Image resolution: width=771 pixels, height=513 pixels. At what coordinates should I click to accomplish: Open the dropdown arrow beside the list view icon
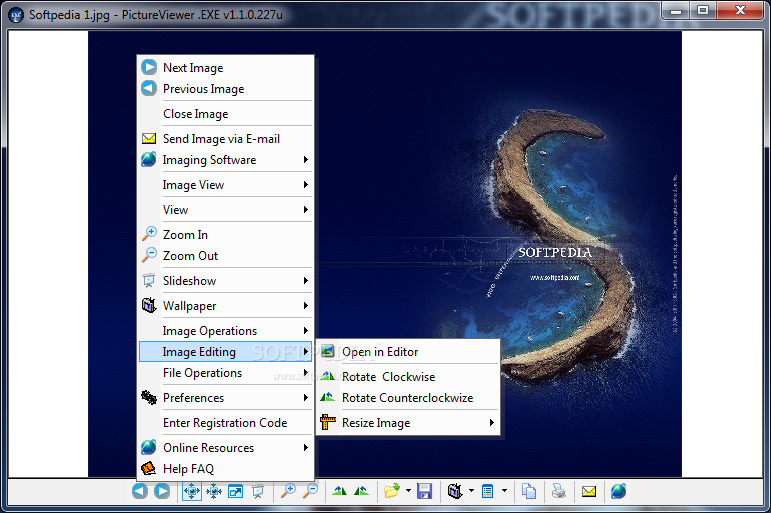click(504, 491)
